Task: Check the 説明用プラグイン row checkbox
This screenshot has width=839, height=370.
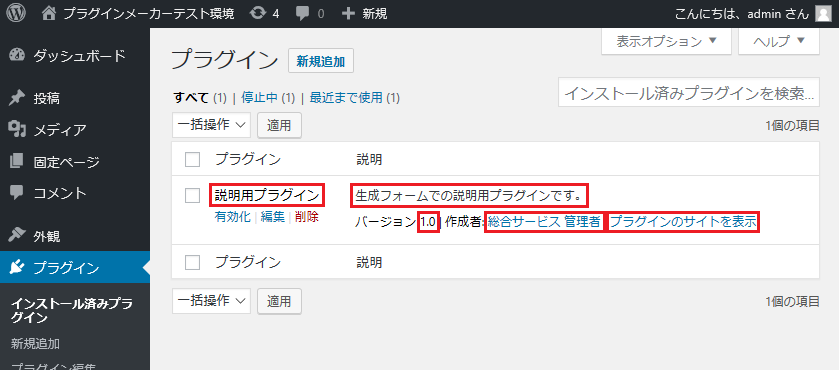Action: pyautogui.click(x=192, y=196)
